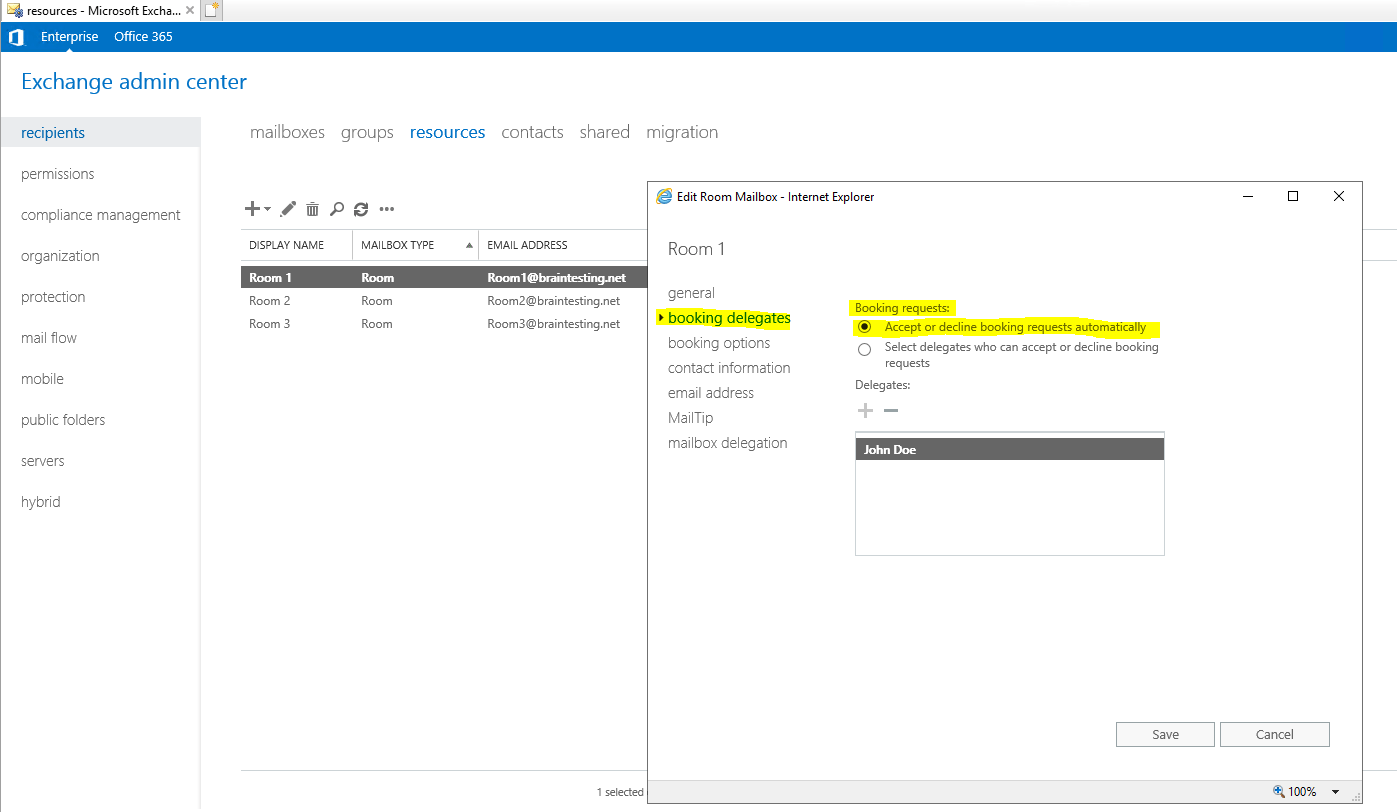Enable automatic accept or decline of booking requests
This screenshot has width=1397, height=812.
click(x=864, y=327)
